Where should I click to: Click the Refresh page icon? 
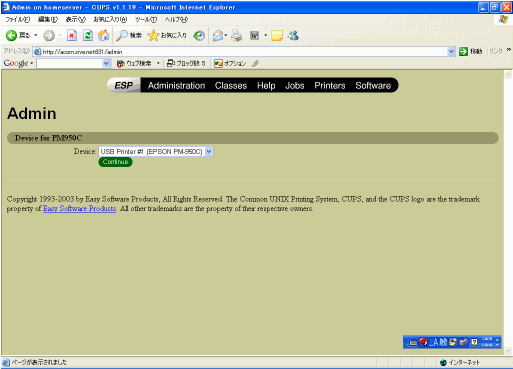point(88,35)
